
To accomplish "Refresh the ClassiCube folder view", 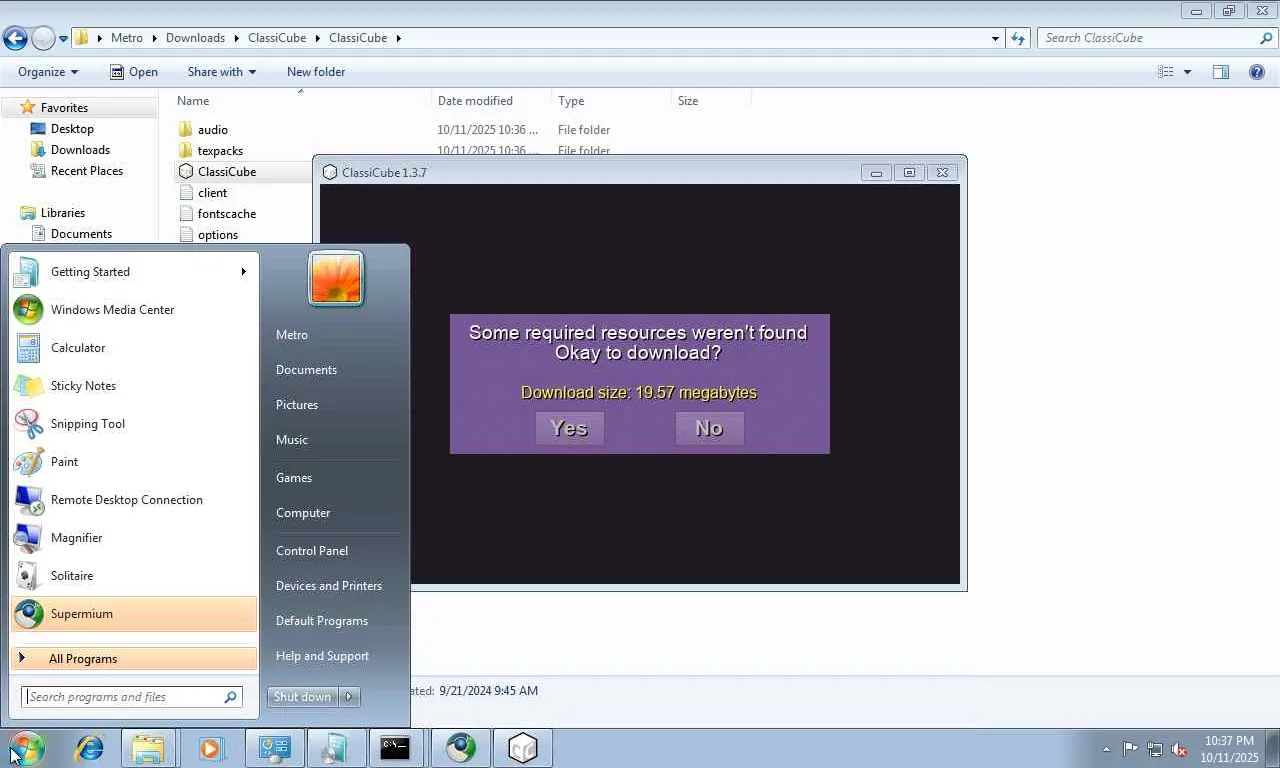I will [x=1018, y=38].
